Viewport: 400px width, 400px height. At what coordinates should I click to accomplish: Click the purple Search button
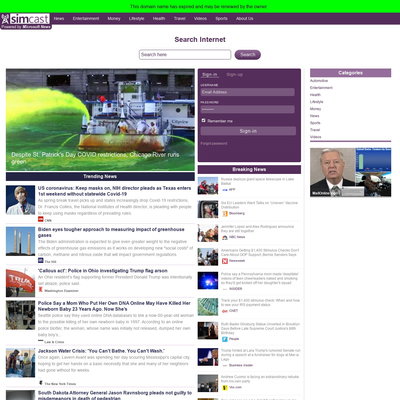[248, 55]
